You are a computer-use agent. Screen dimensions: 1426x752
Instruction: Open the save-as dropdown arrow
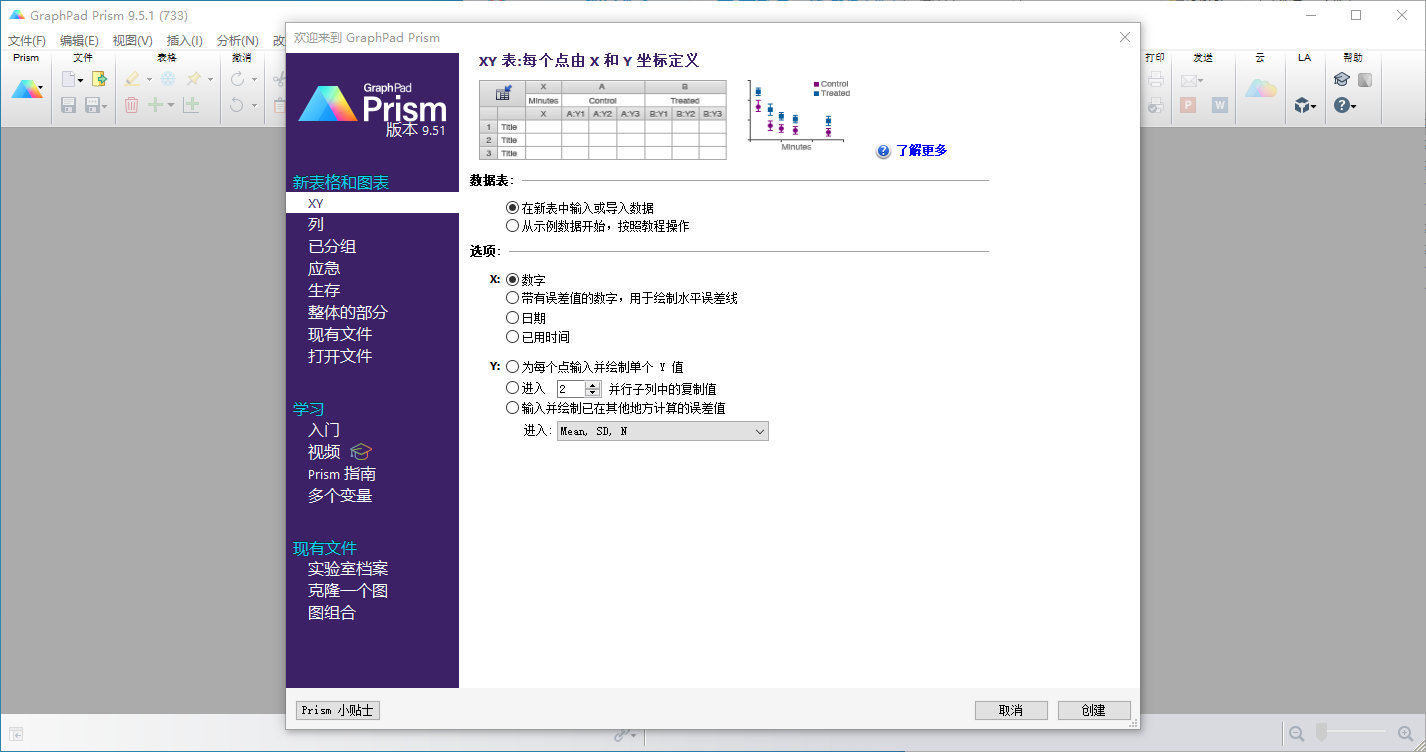[105, 106]
